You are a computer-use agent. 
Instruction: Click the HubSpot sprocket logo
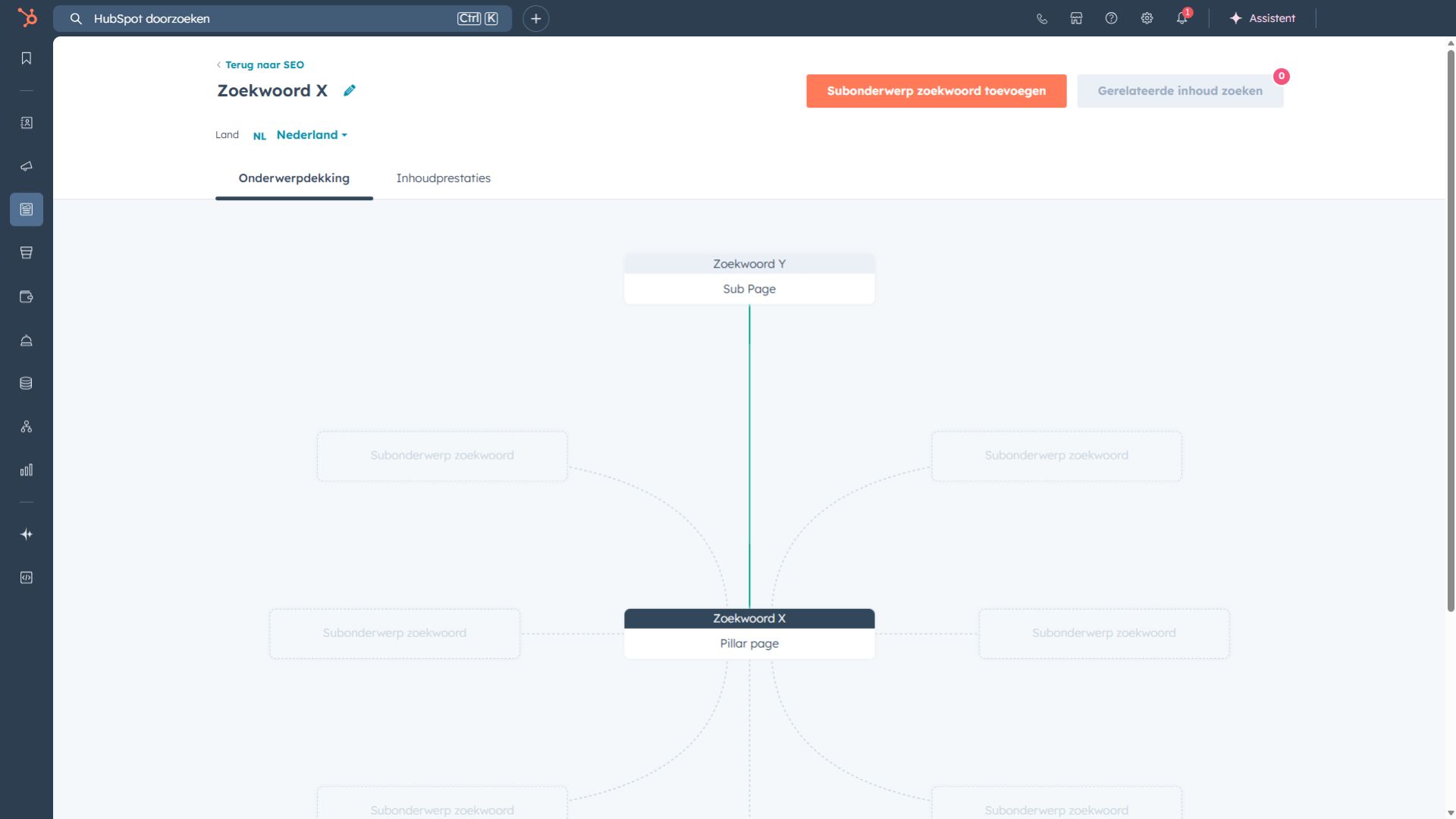pyautogui.click(x=27, y=17)
